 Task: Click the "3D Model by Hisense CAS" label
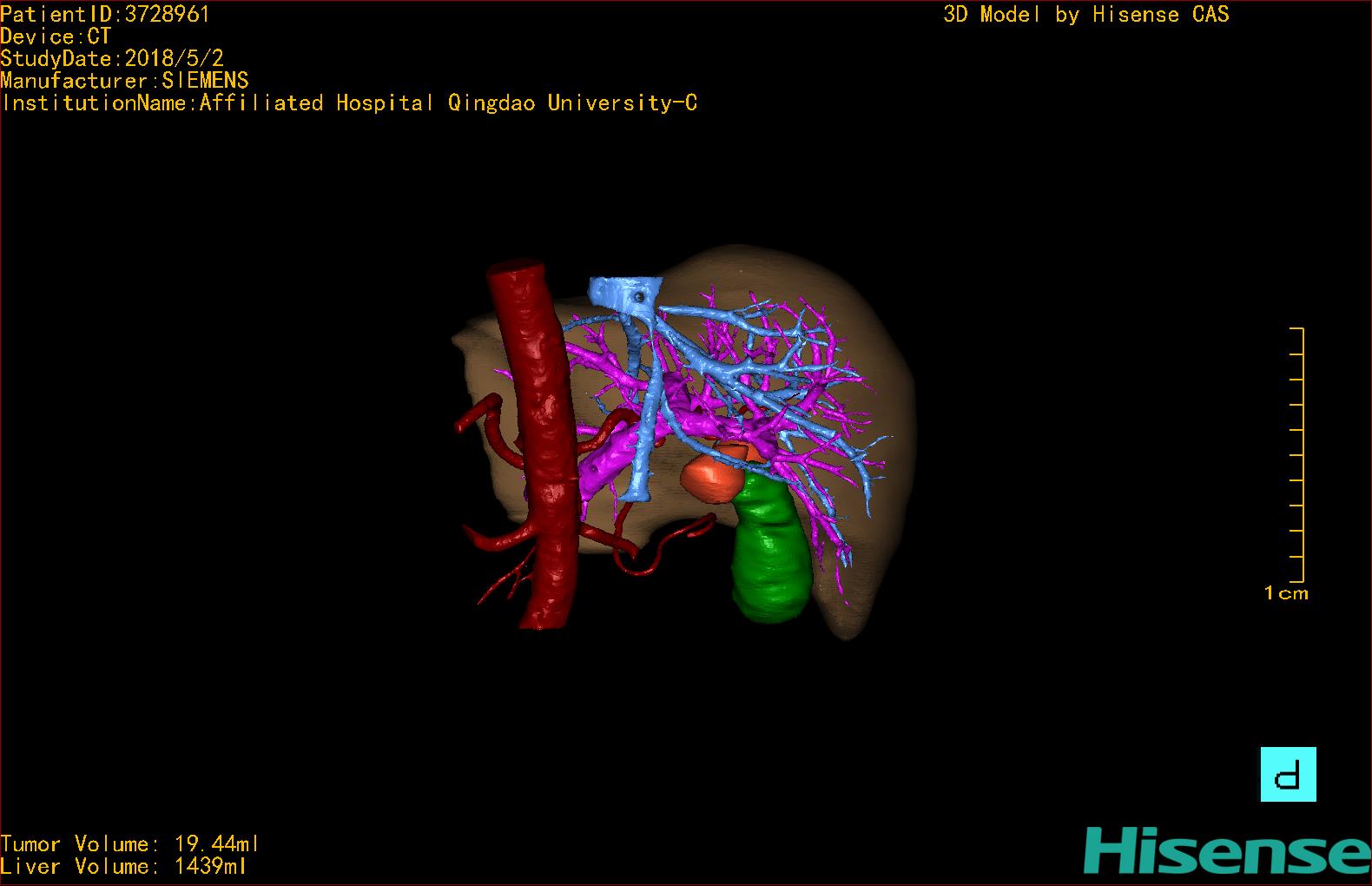(1086, 14)
